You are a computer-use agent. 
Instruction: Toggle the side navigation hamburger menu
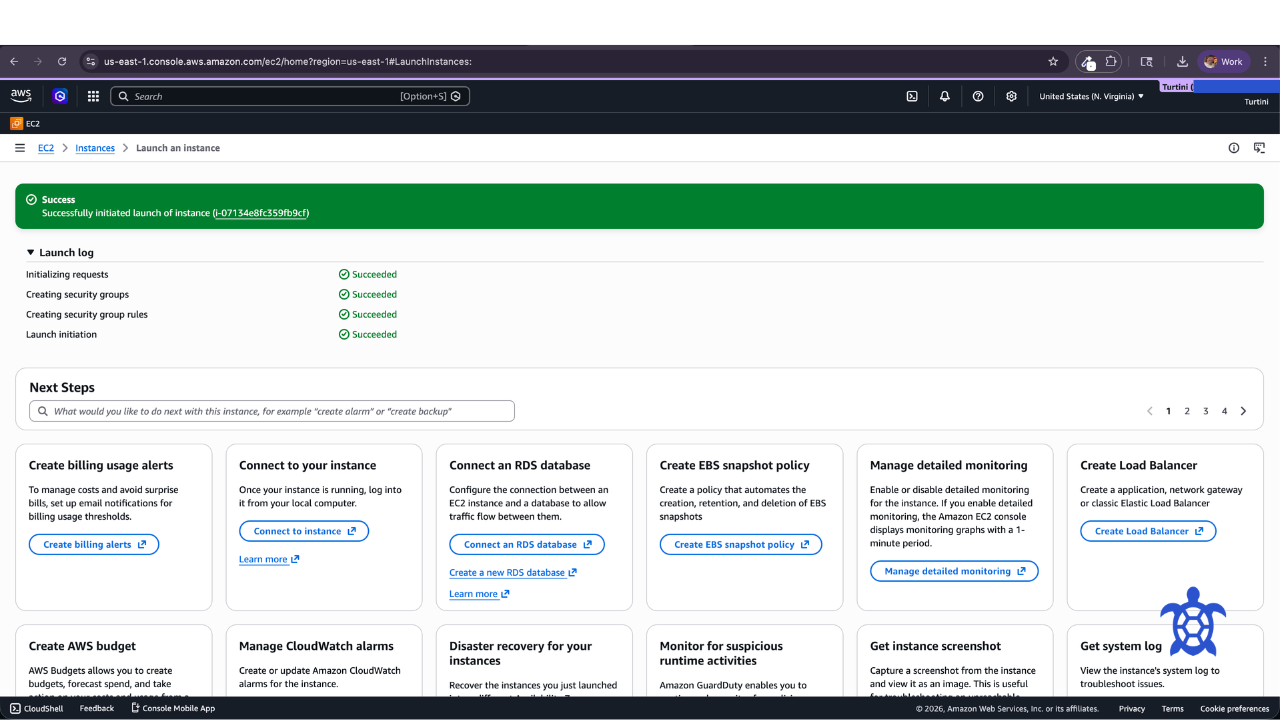20,148
